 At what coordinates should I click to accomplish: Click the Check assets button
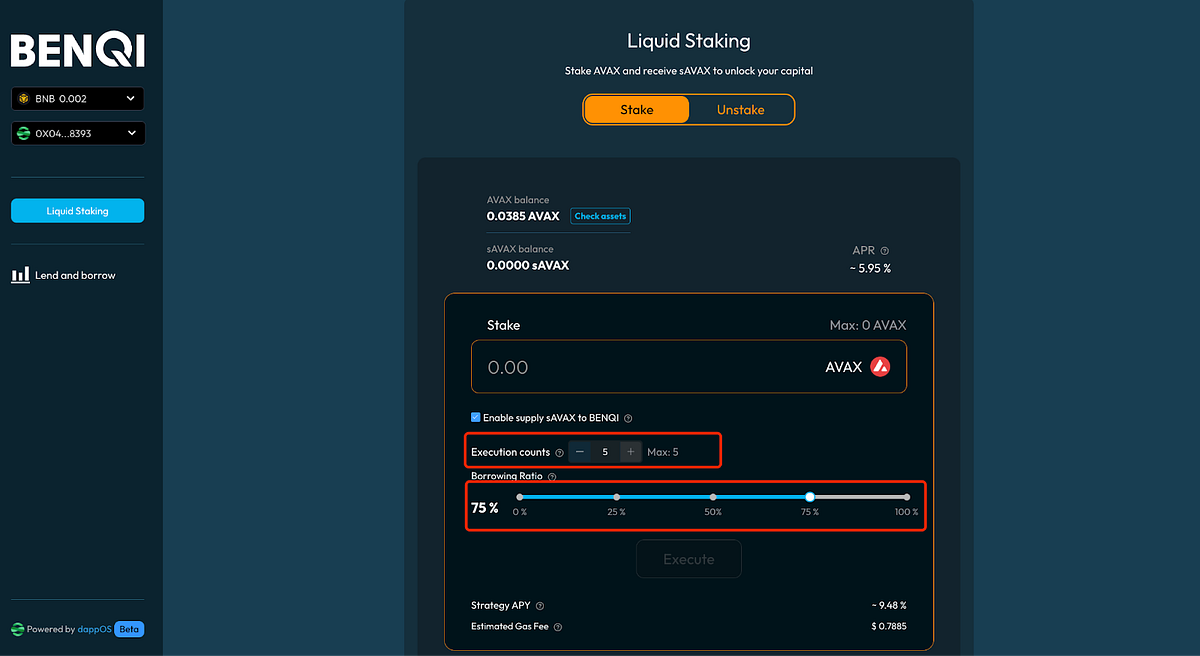pos(599,215)
